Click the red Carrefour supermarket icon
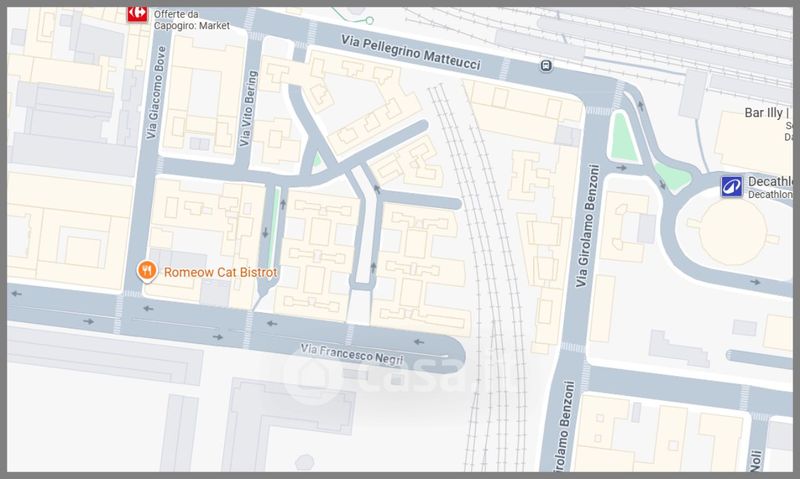The width and height of the screenshot is (800, 479). 137,13
